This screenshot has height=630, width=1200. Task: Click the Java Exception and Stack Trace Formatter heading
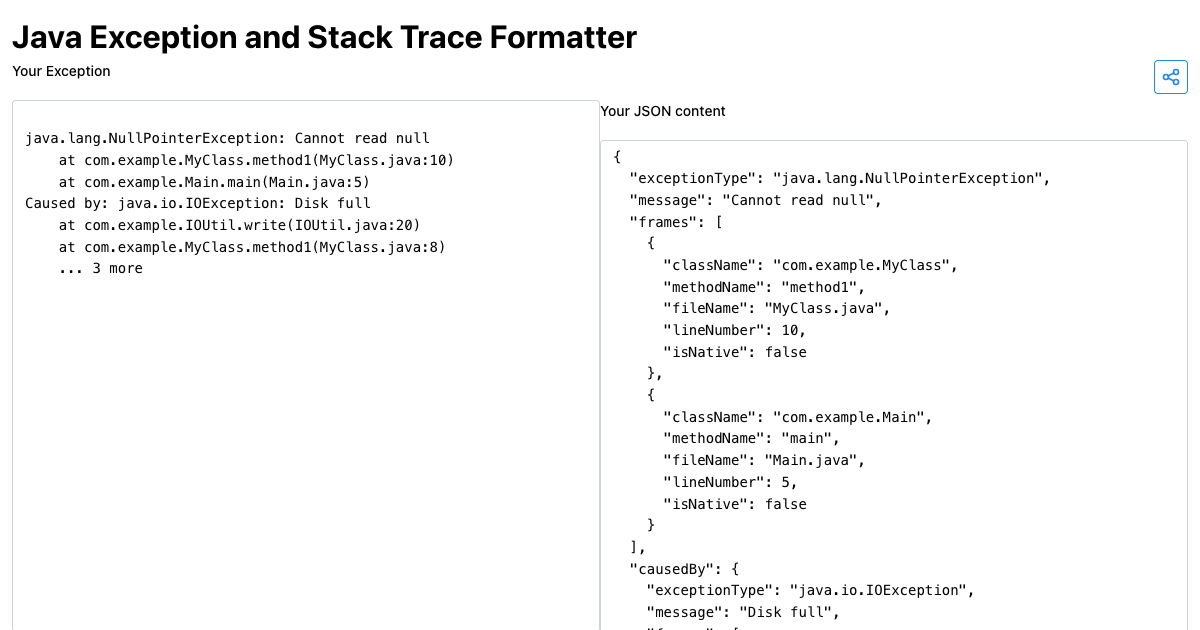pos(324,37)
